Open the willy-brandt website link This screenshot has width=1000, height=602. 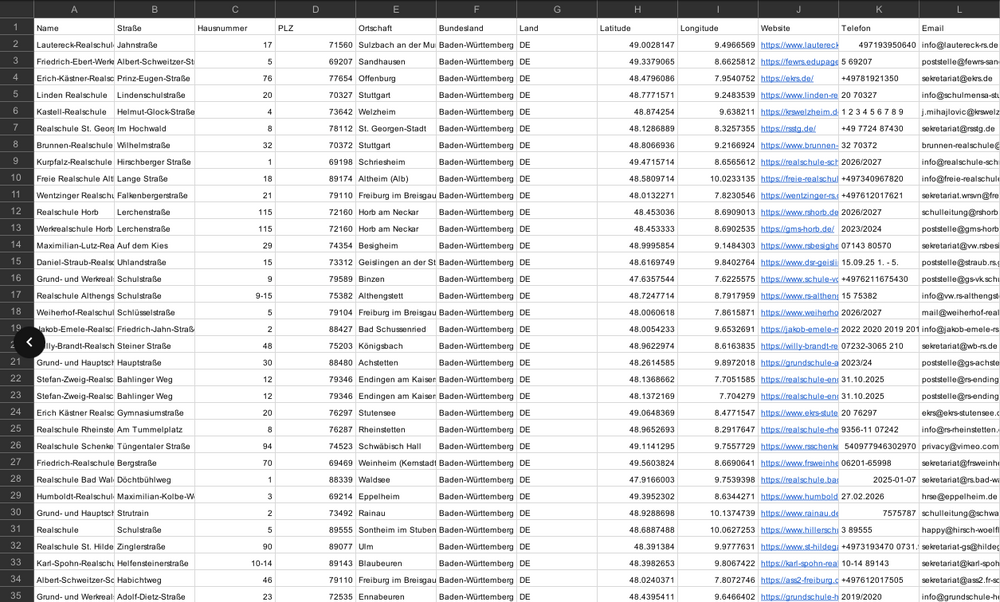799,346
